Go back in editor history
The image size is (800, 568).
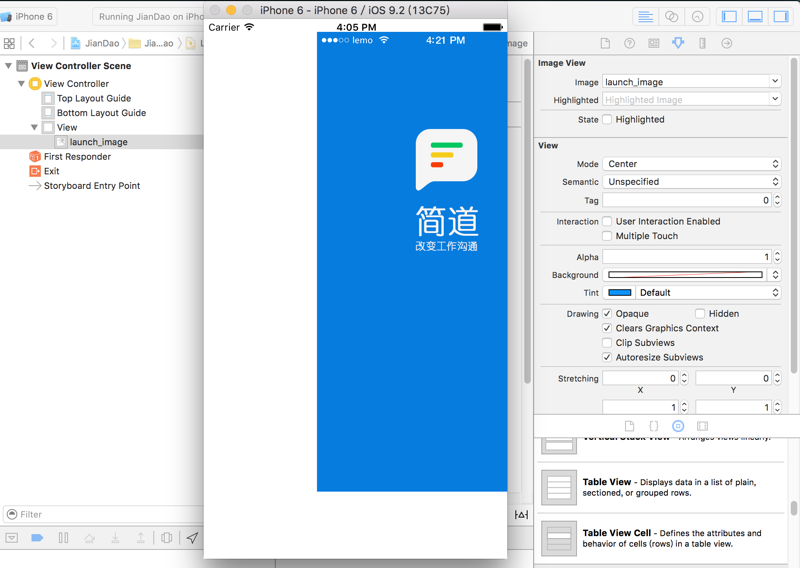(x=32, y=43)
